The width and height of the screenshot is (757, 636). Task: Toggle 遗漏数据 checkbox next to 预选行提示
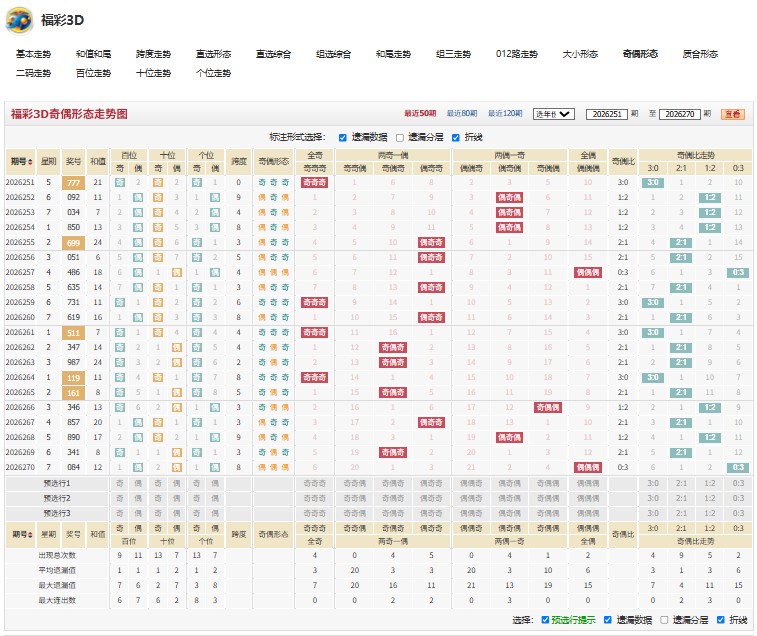(x=608, y=620)
